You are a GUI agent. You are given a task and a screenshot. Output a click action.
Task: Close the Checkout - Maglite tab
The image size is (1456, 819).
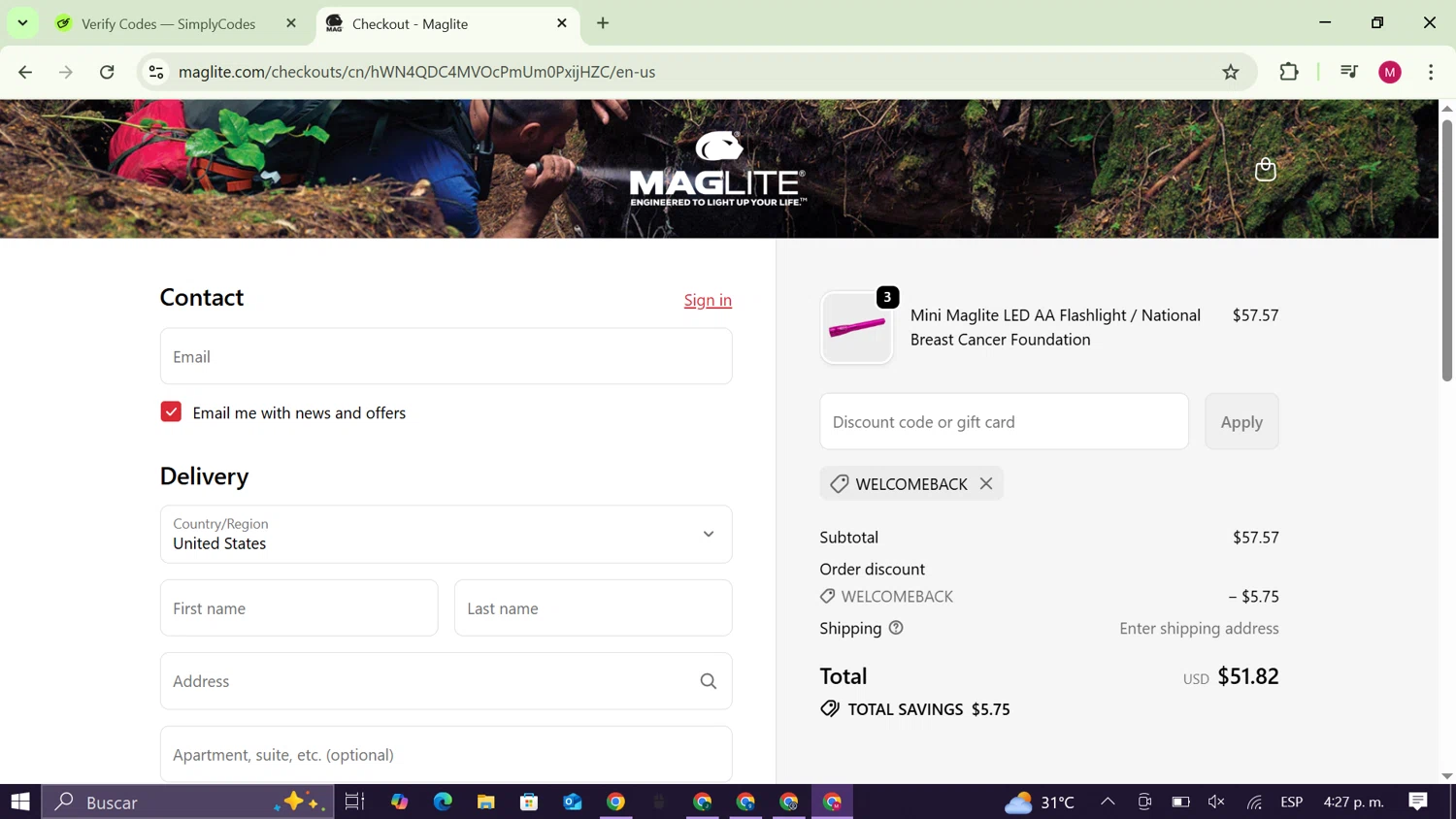562,23
